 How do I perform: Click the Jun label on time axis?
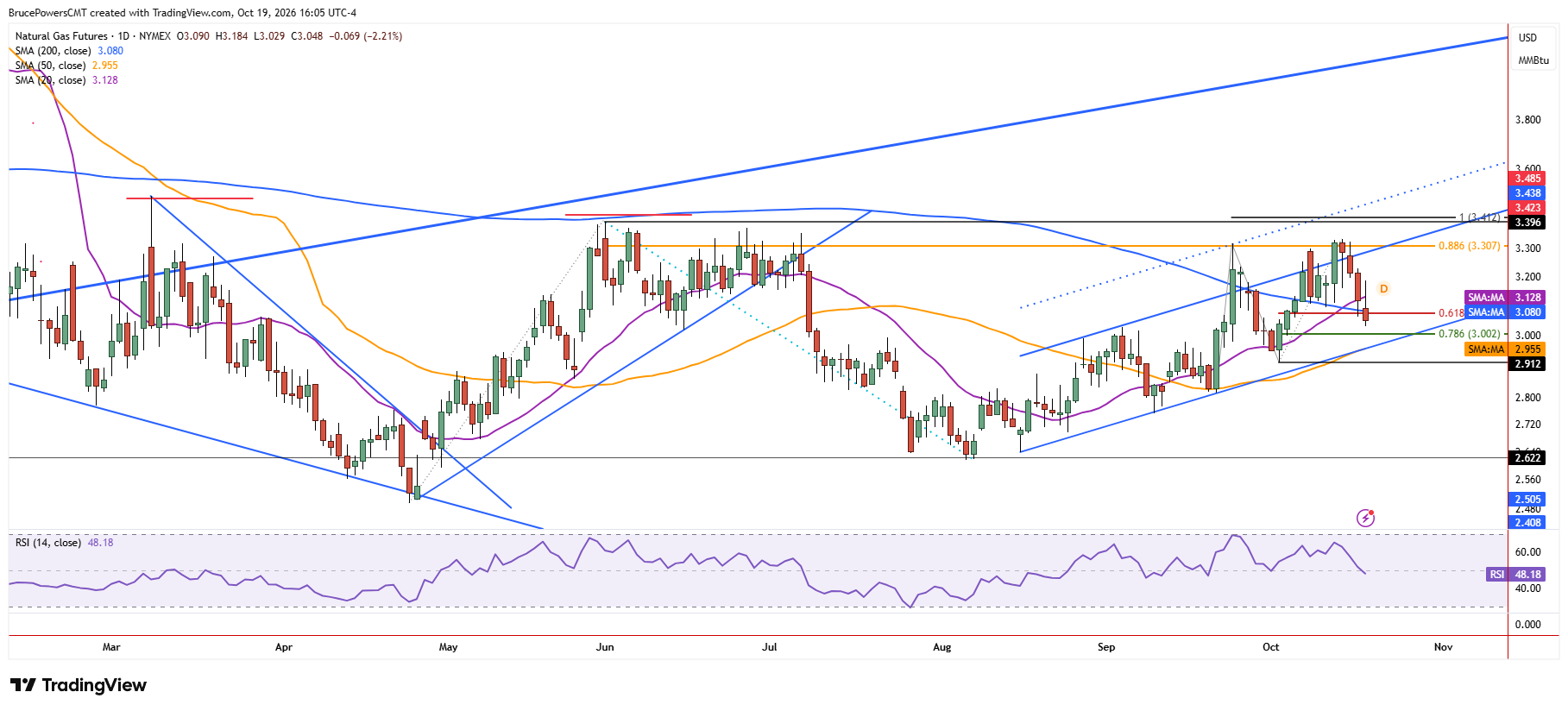pyautogui.click(x=605, y=647)
